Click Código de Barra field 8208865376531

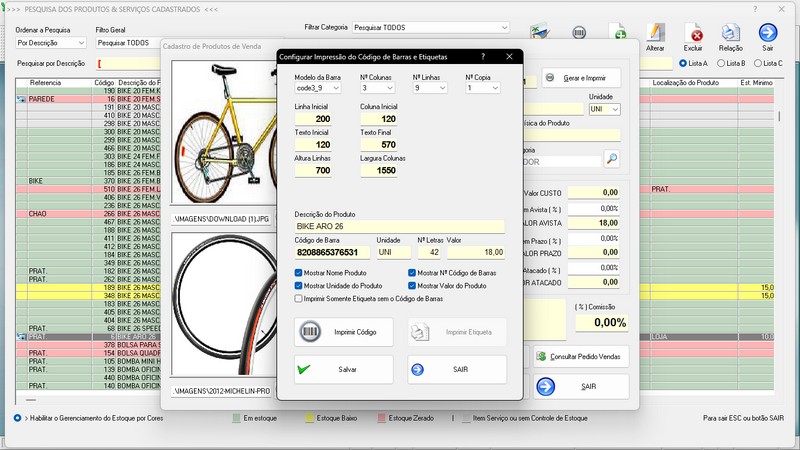click(332, 253)
